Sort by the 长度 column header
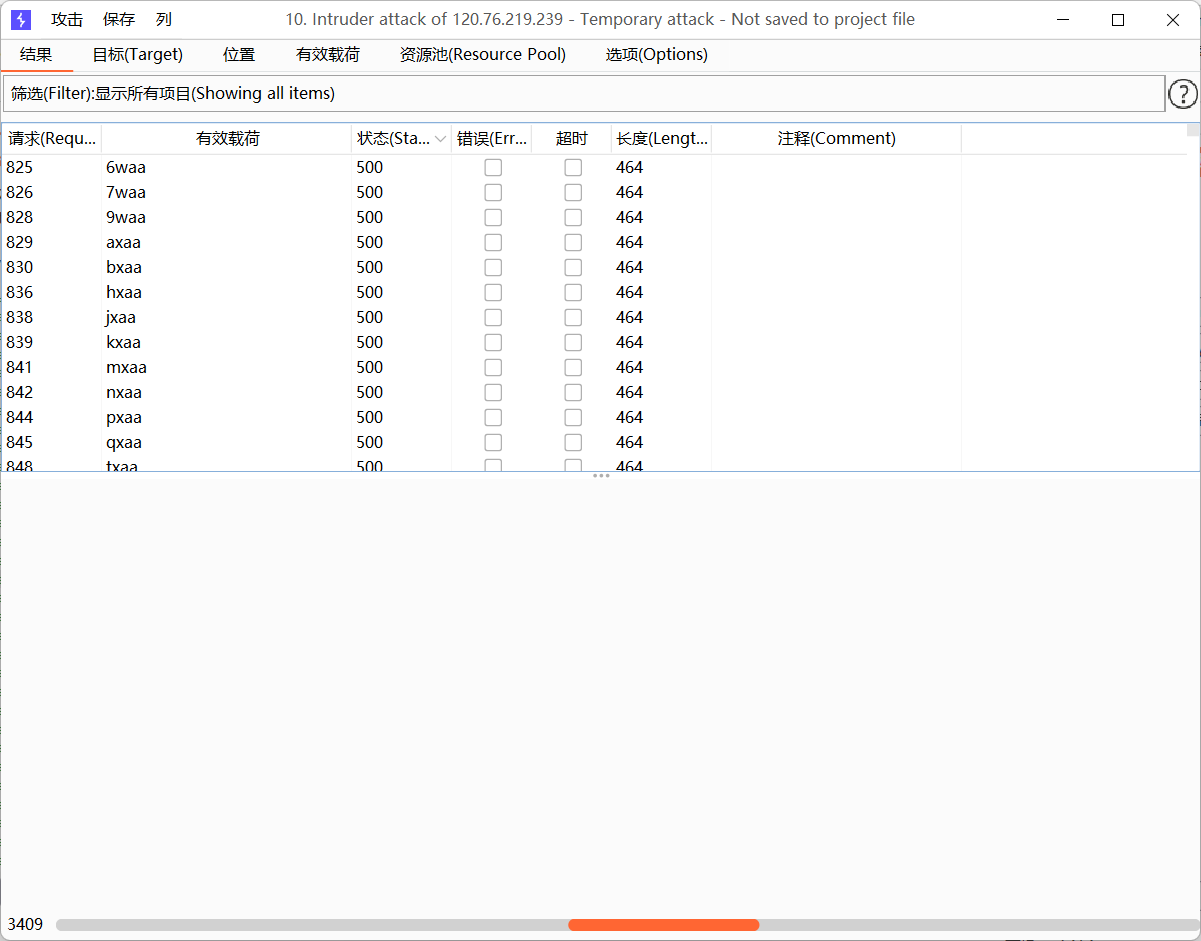 [x=662, y=139]
